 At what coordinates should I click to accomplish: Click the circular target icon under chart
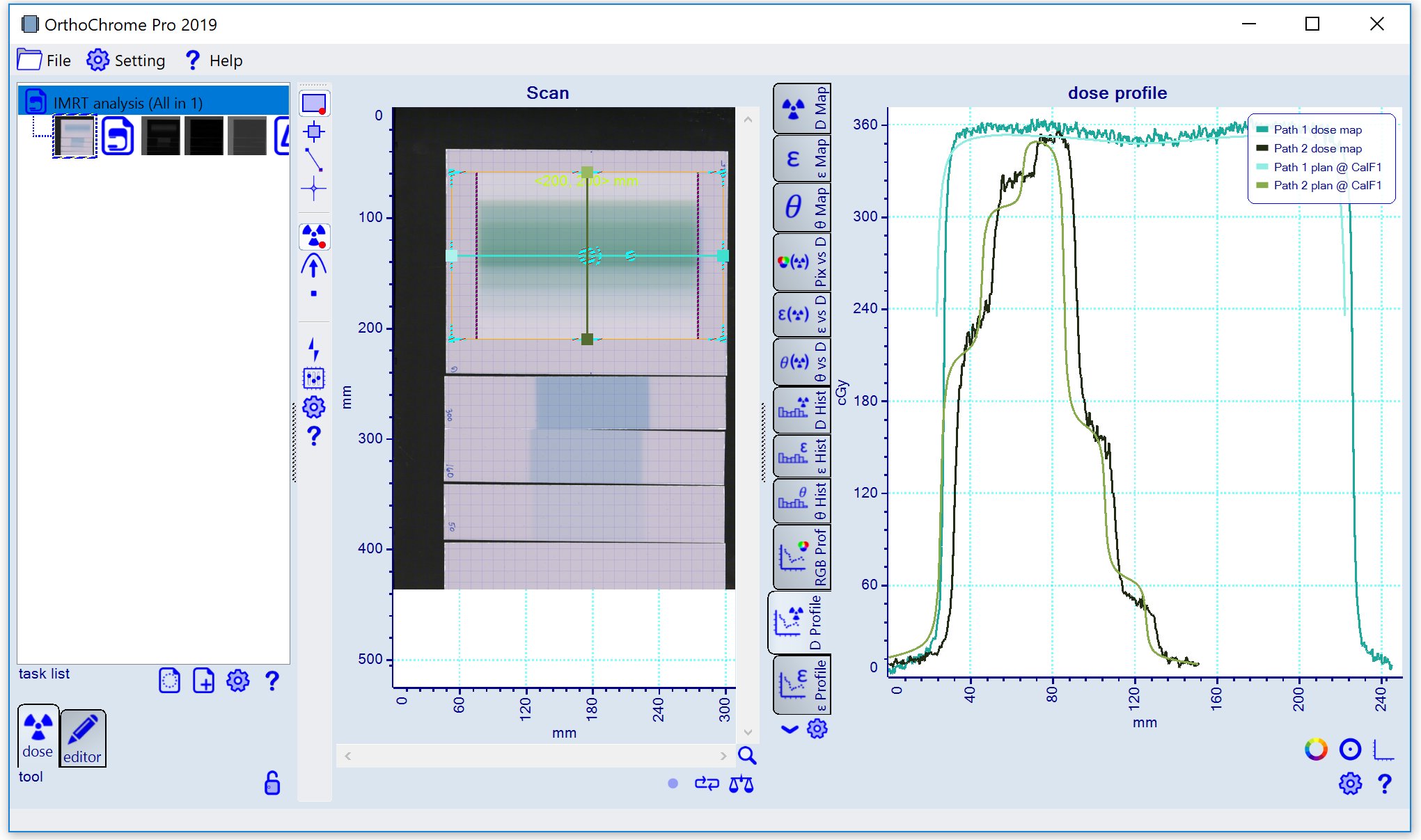pos(1350,750)
